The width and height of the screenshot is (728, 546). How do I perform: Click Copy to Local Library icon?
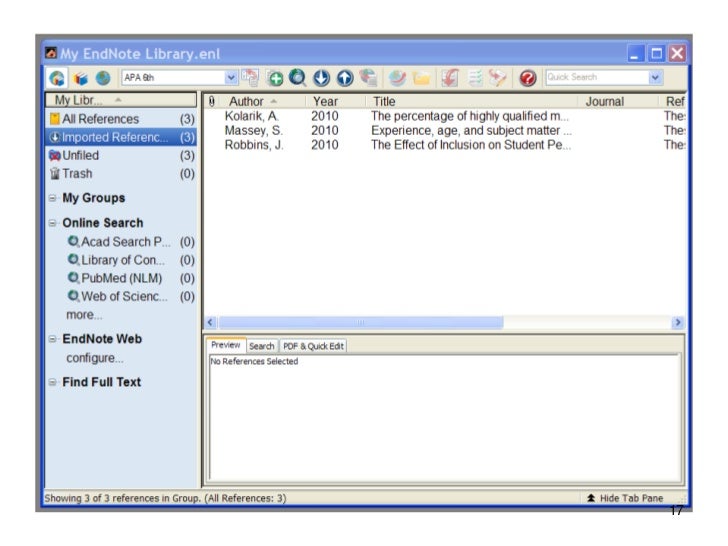click(250, 78)
